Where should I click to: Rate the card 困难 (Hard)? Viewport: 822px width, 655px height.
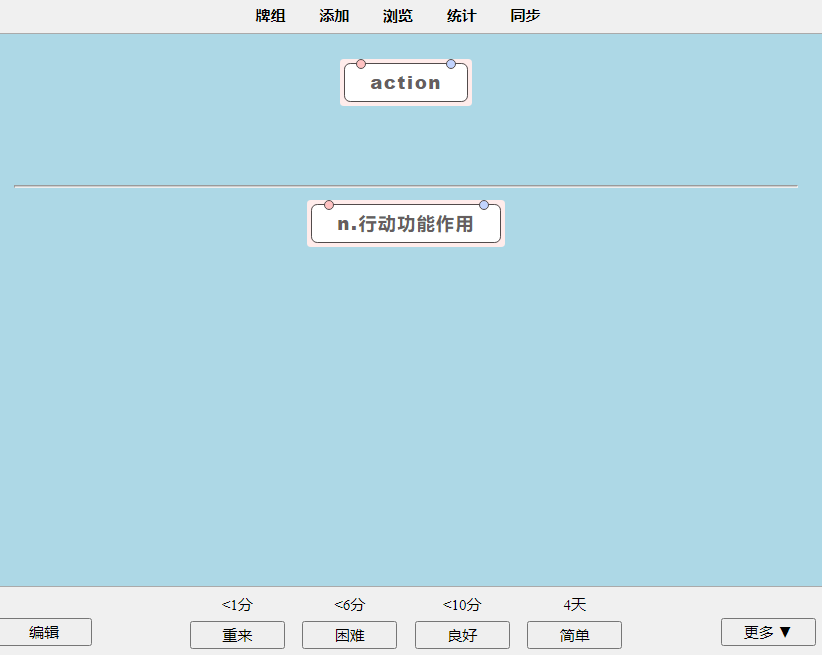tap(350, 635)
